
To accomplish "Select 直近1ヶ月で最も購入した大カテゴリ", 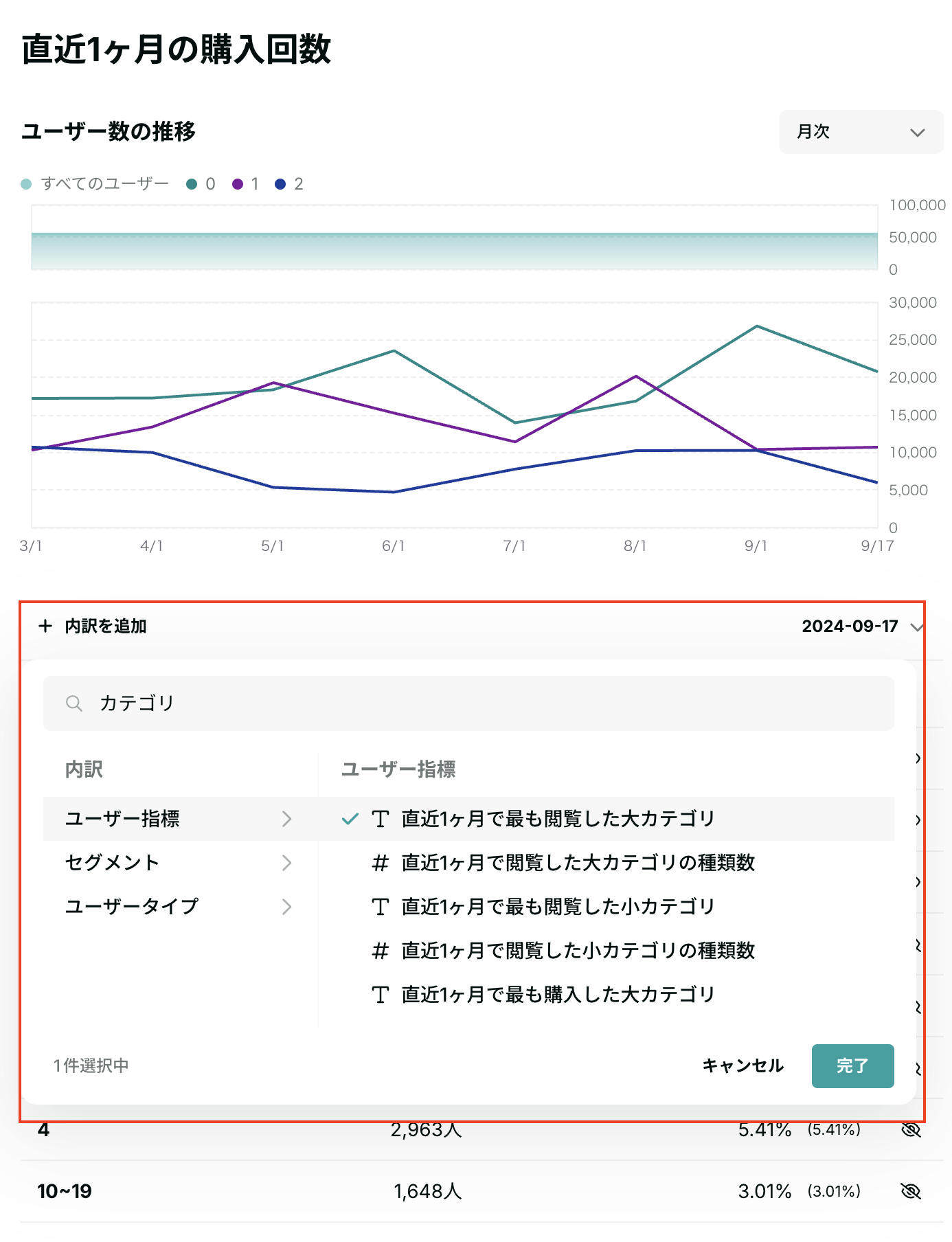I will (607, 995).
